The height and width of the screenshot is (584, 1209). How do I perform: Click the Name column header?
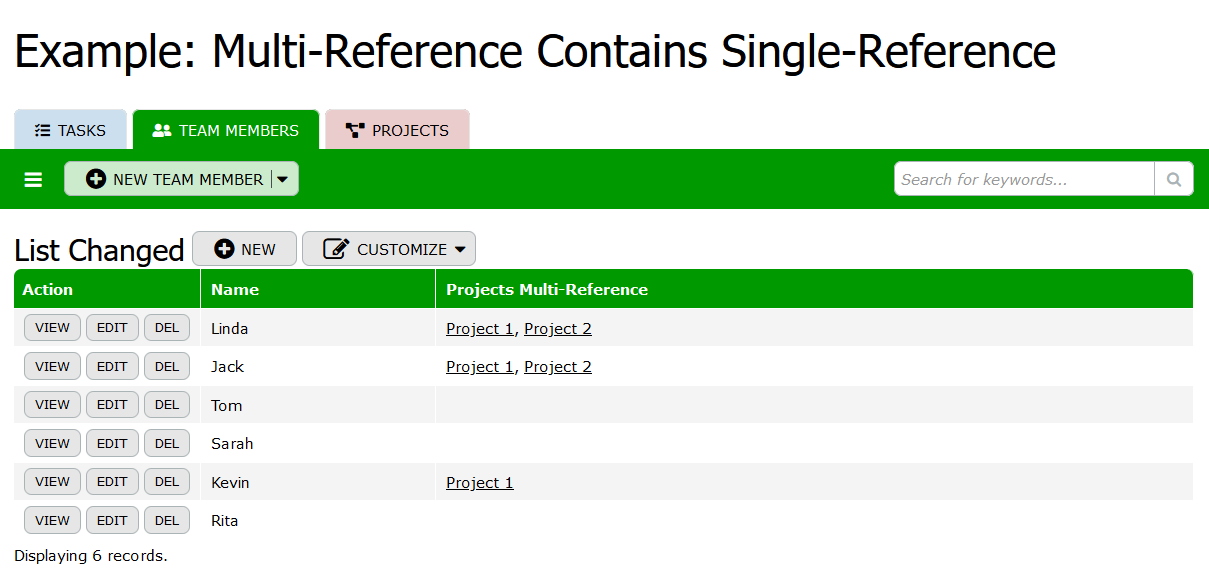(235, 290)
